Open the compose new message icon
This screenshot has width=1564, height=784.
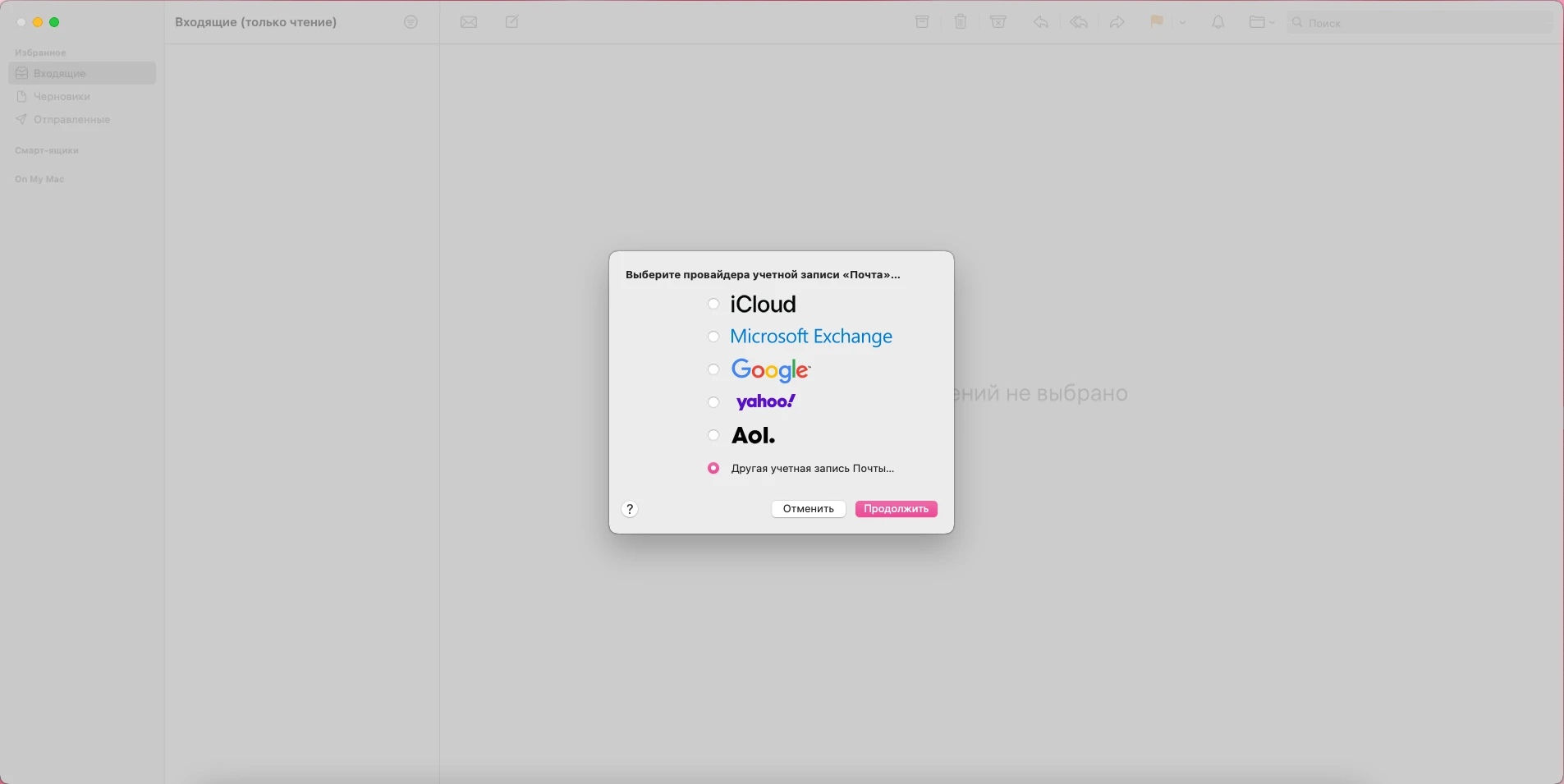[511, 22]
